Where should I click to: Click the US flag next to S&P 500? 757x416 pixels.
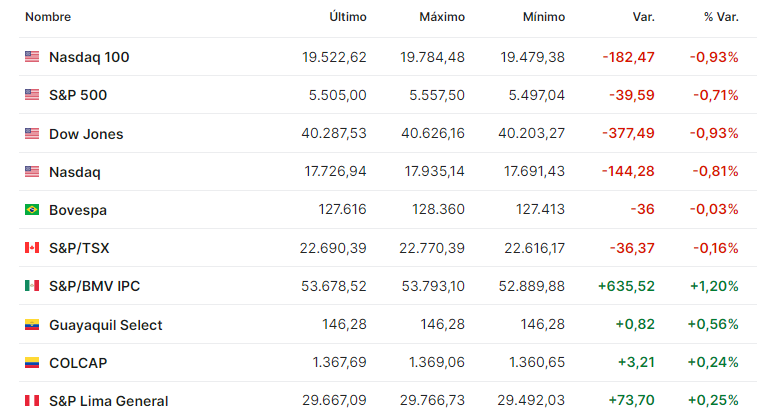[32, 95]
